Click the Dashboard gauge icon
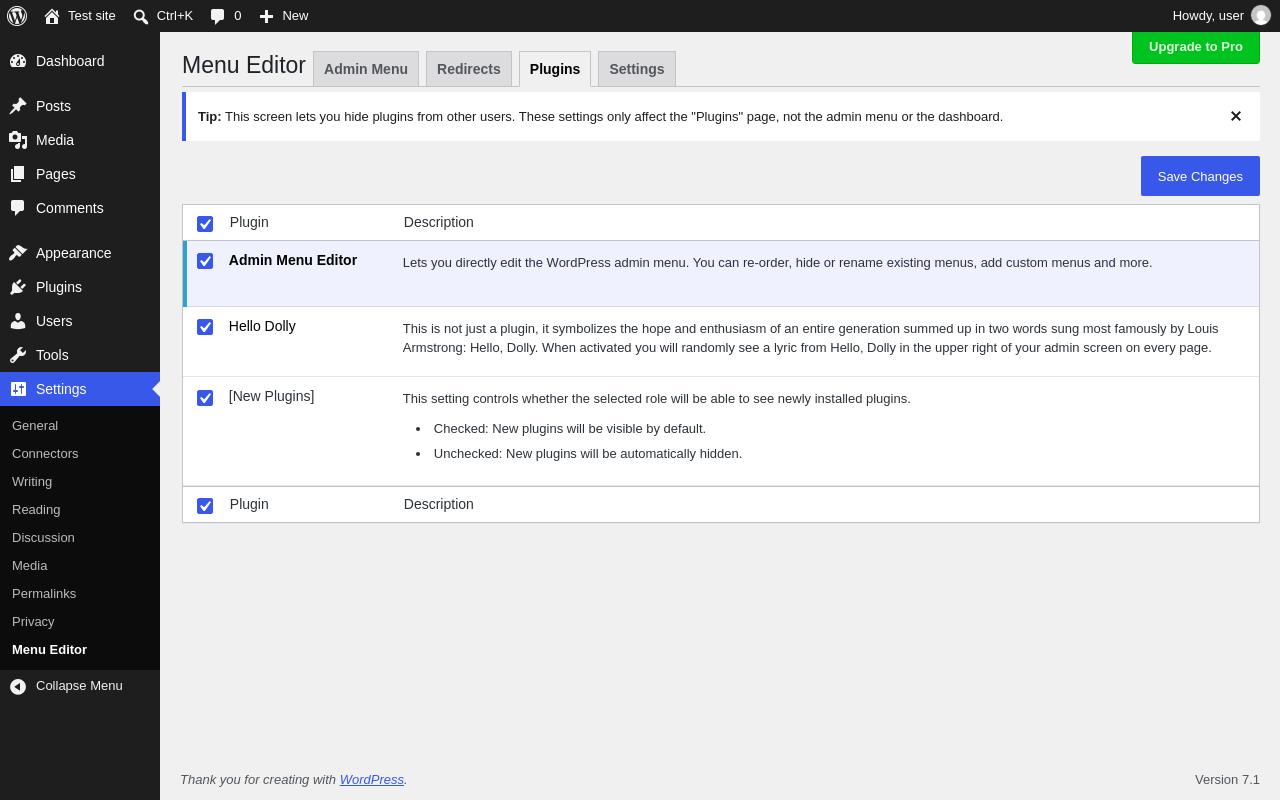 [18, 61]
